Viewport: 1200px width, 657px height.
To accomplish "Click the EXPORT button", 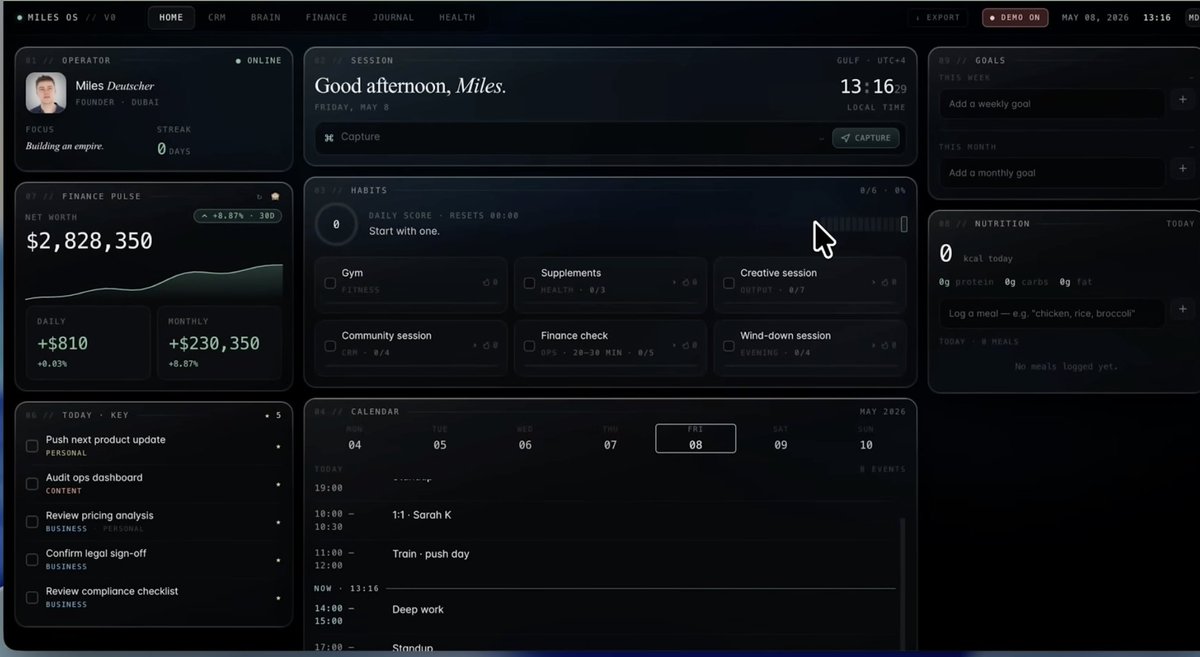I will (938, 17).
